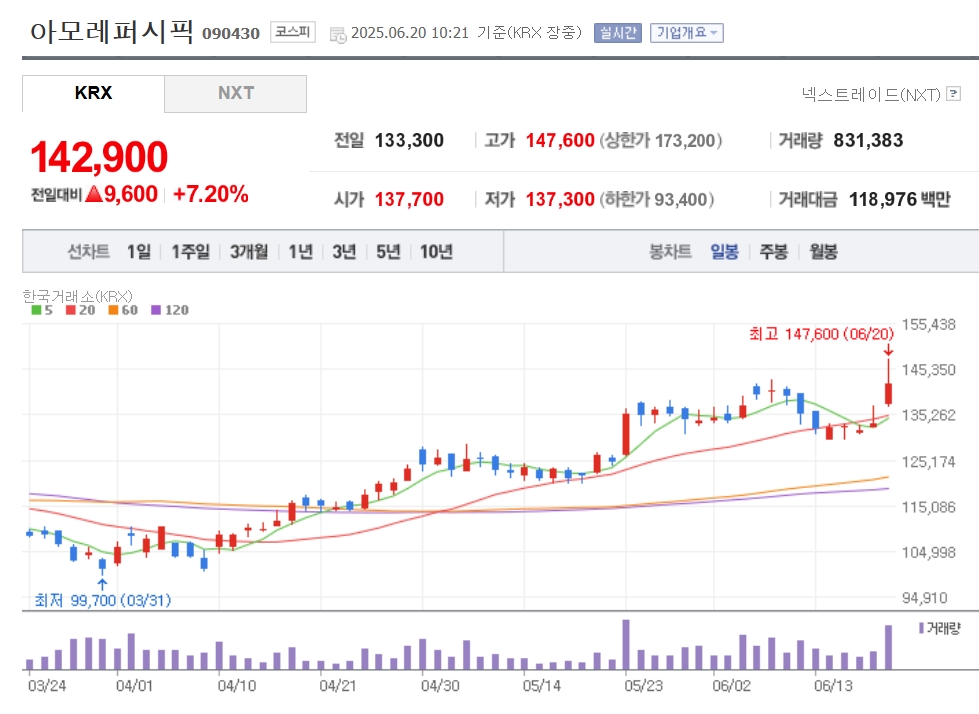Screen dimensions: 979x714
Task: Click the tallest volume bar near 05/23
Action: pos(626,645)
